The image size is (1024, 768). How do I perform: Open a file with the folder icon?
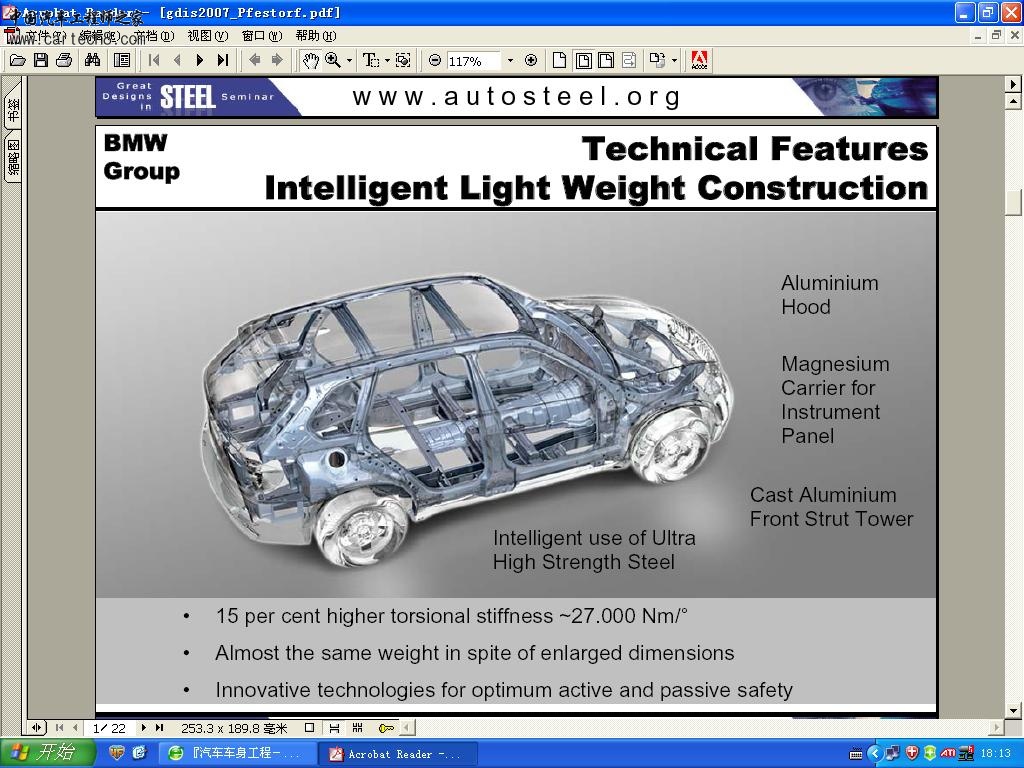[x=18, y=61]
